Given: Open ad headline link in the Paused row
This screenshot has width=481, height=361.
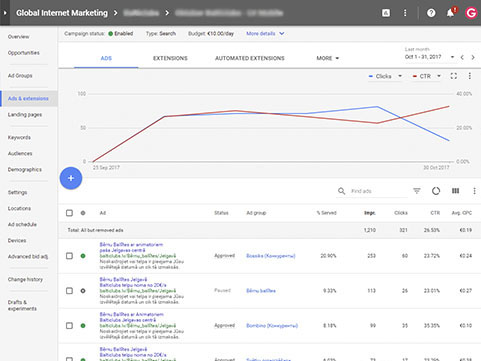Looking at the screenshot, I should 133,282.
